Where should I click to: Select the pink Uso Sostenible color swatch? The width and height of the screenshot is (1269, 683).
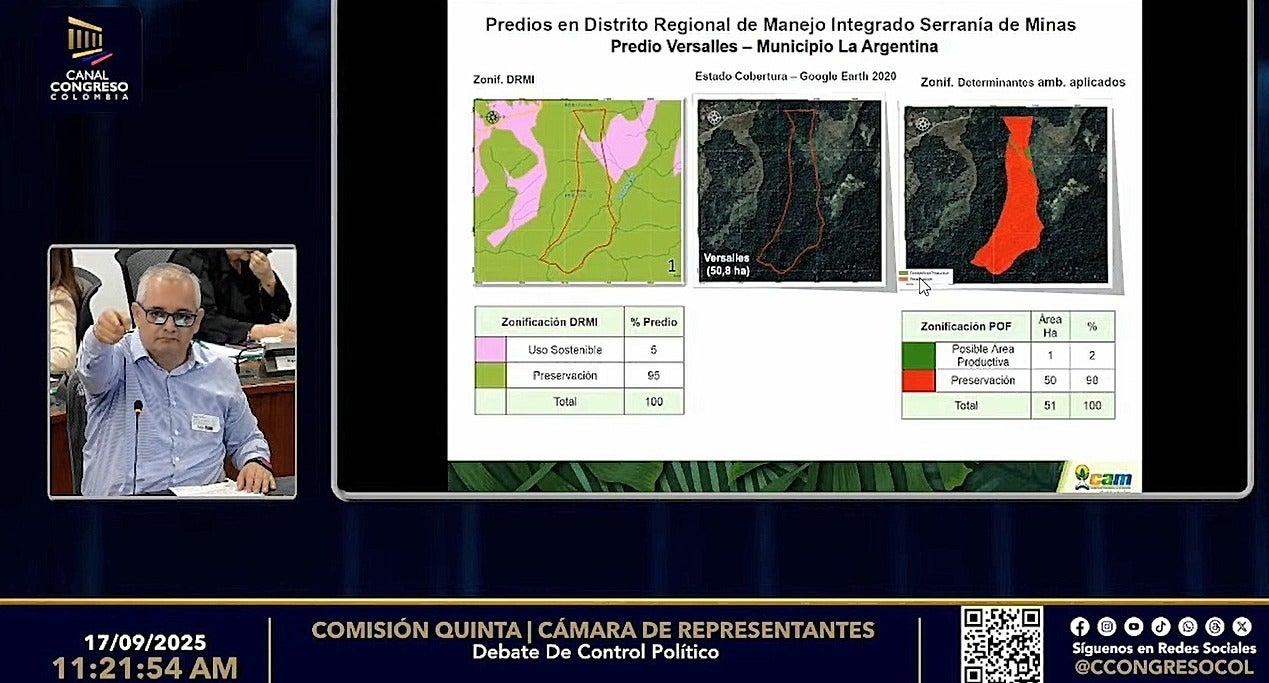(489, 350)
